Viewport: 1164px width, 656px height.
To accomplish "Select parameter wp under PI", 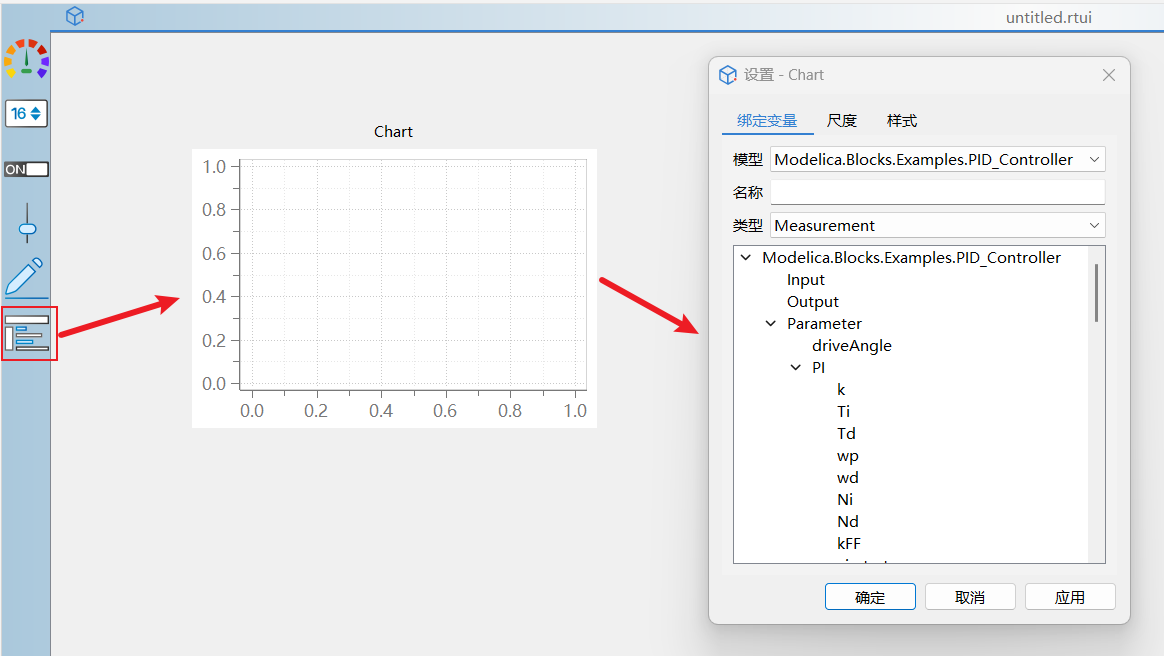I will pyautogui.click(x=848, y=456).
